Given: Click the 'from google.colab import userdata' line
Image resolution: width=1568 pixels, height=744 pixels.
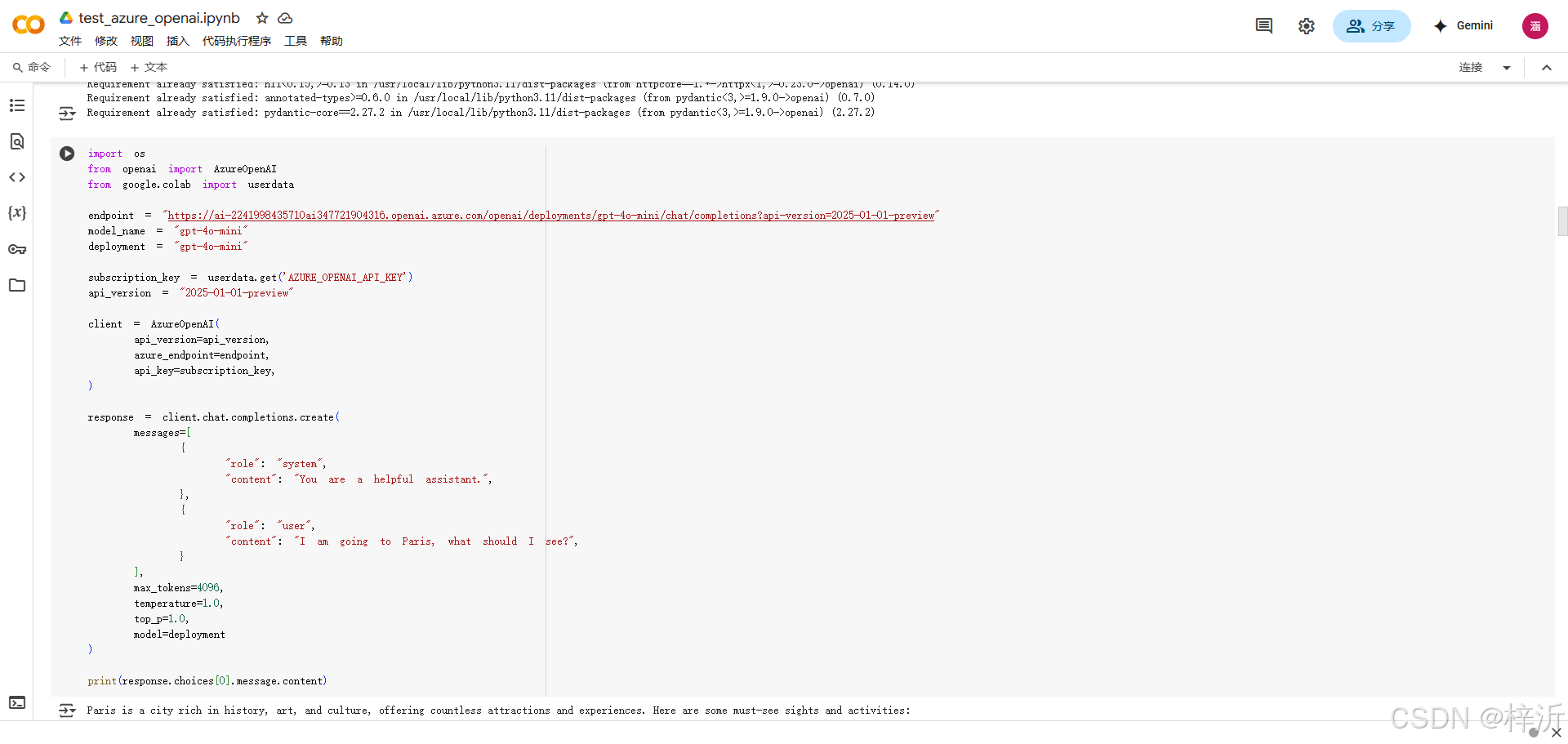Looking at the screenshot, I should click(191, 185).
